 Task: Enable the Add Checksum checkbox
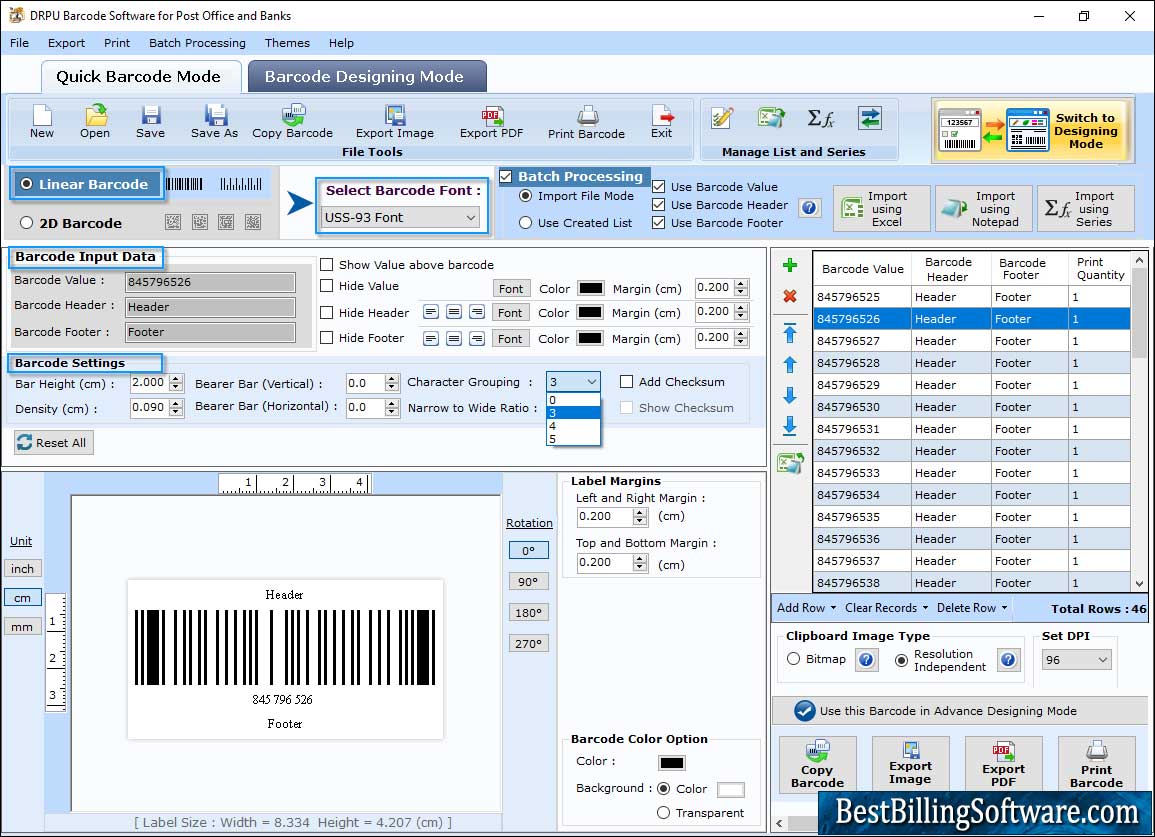pos(626,382)
